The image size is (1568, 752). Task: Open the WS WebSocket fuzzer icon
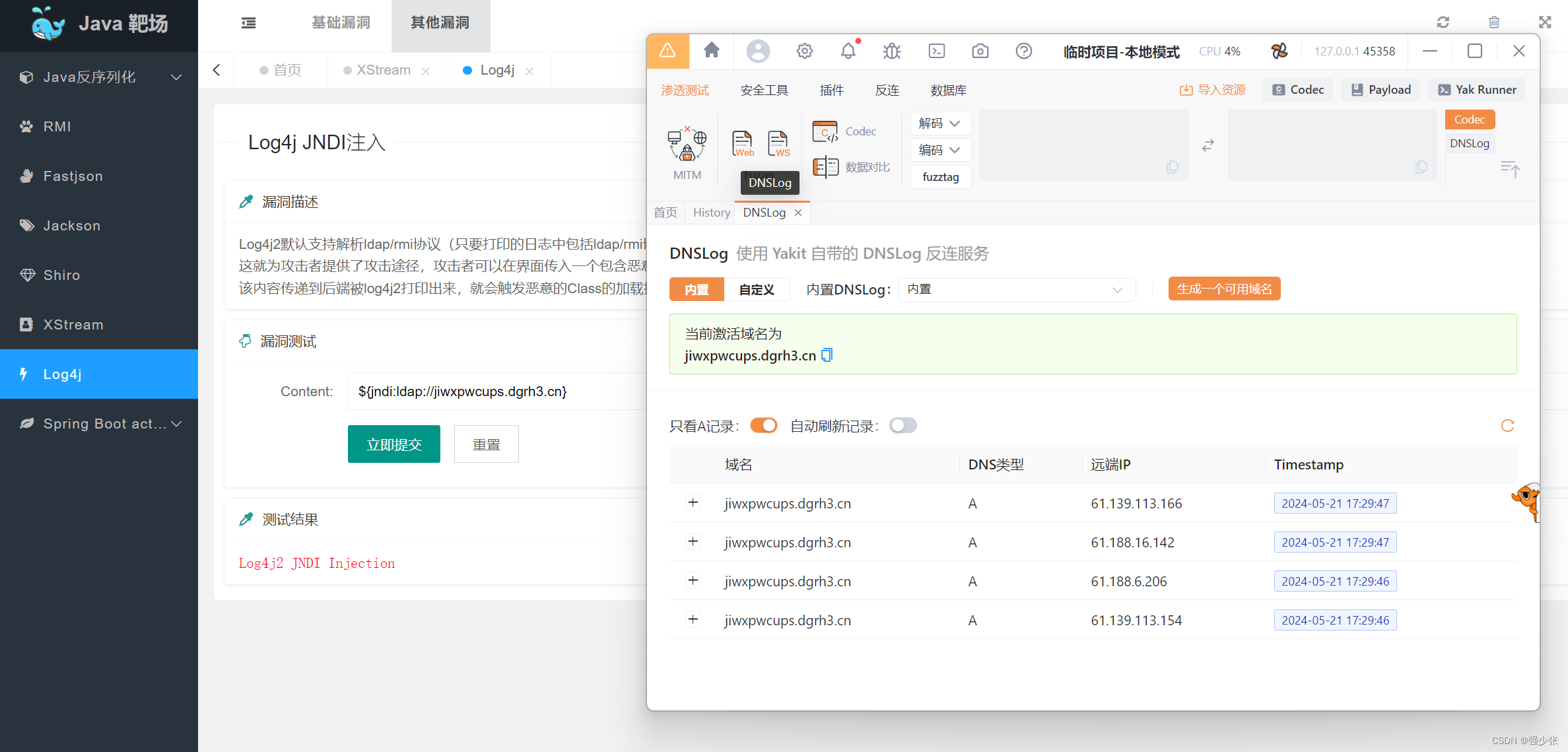(779, 143)
